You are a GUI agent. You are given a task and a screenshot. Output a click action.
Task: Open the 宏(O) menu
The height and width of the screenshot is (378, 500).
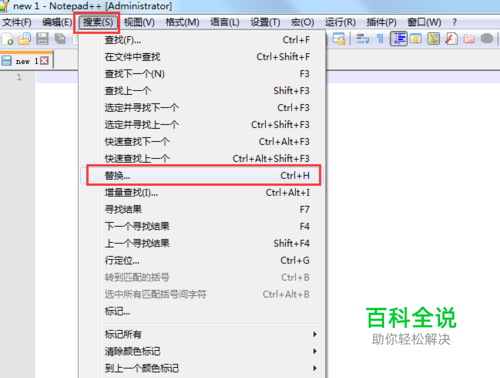coord(302,22)
